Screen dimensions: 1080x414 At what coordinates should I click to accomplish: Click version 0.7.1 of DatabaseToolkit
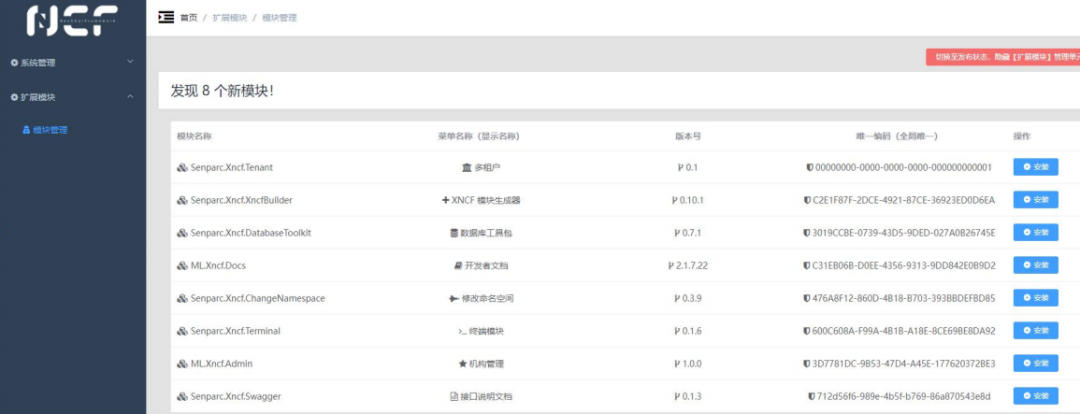click(x=692, y=233)
